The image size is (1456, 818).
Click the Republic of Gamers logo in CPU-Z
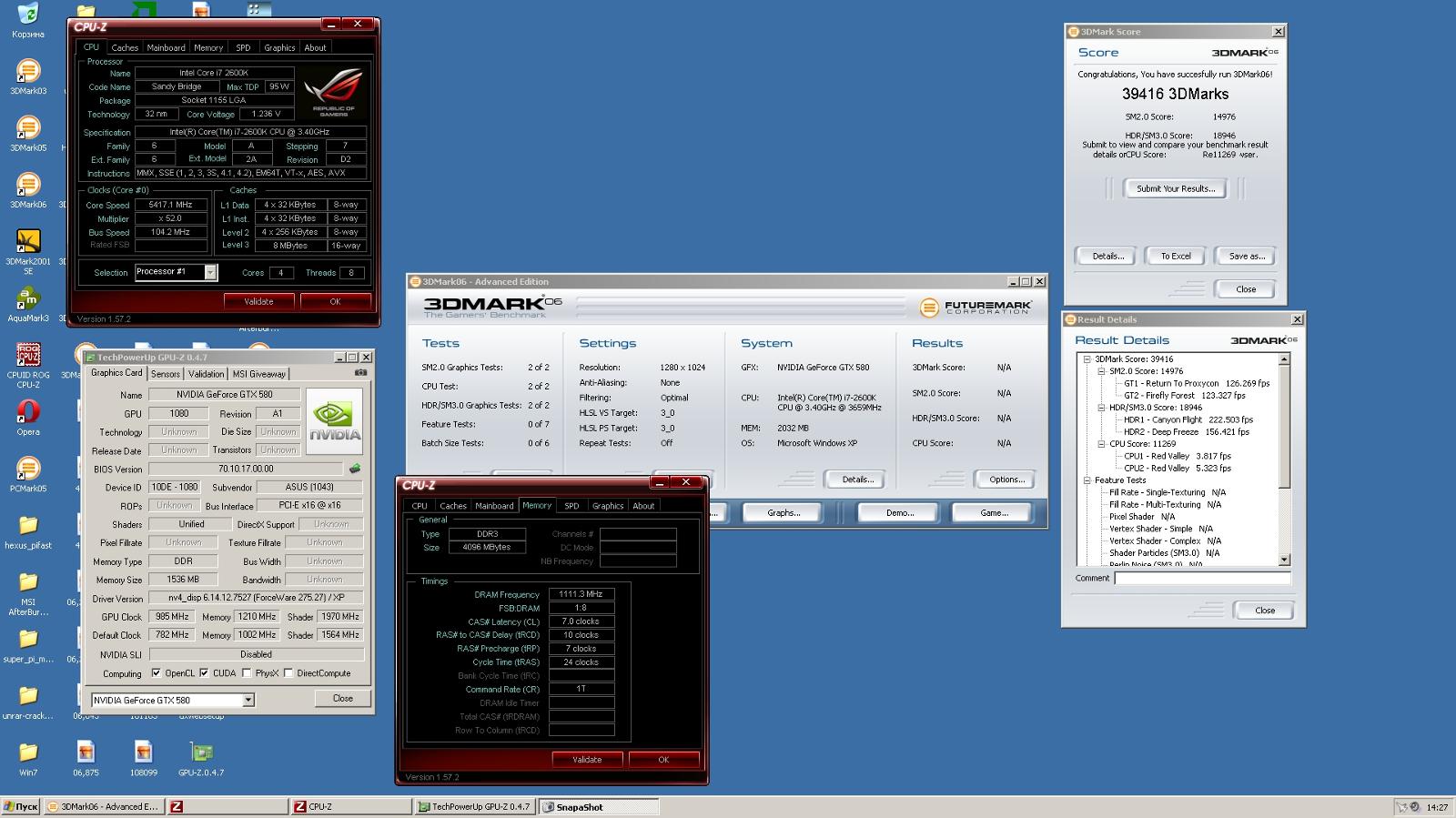pyautogui.click(x=333, y=94)
